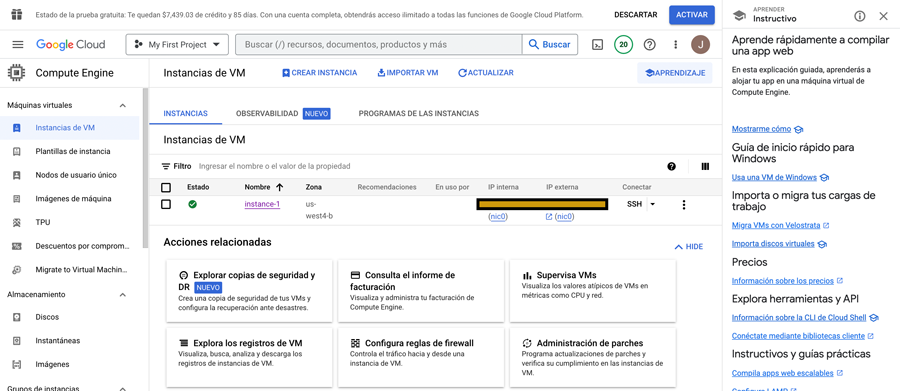This screenshot has height=391, width=900.
Task: Collapse the Almacenamiento section
Action: [x=122, y=295]
